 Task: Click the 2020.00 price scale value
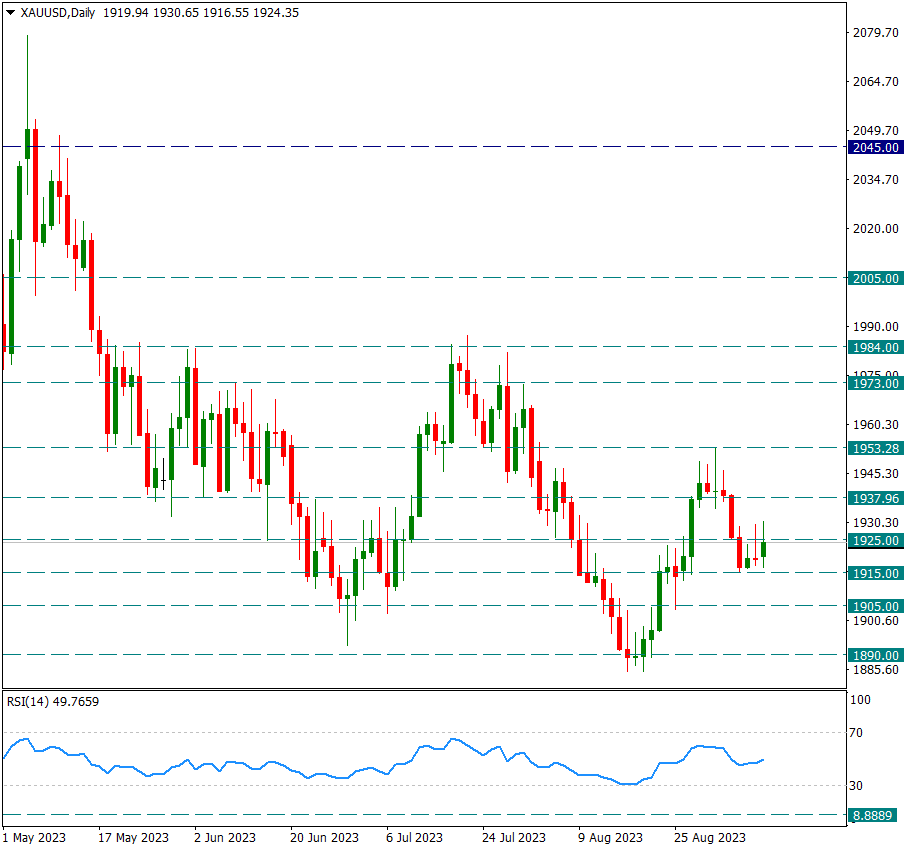click(875, 229)
